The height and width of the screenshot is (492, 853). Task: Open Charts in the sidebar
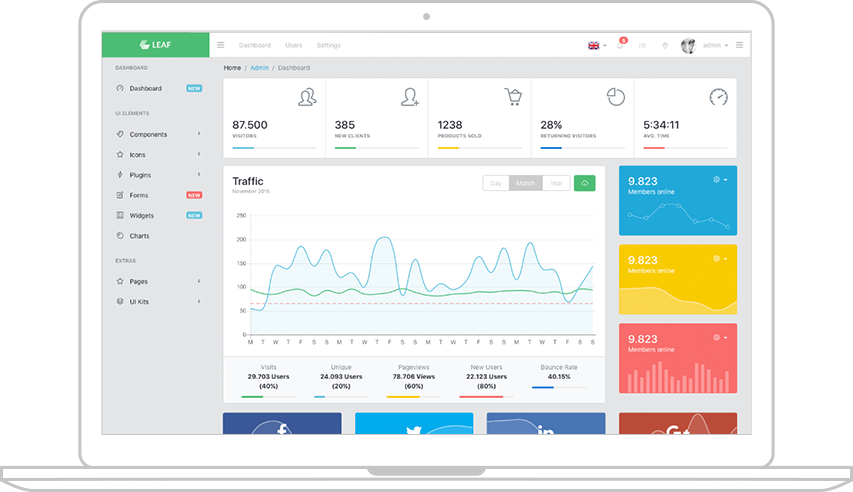[139, 236]
